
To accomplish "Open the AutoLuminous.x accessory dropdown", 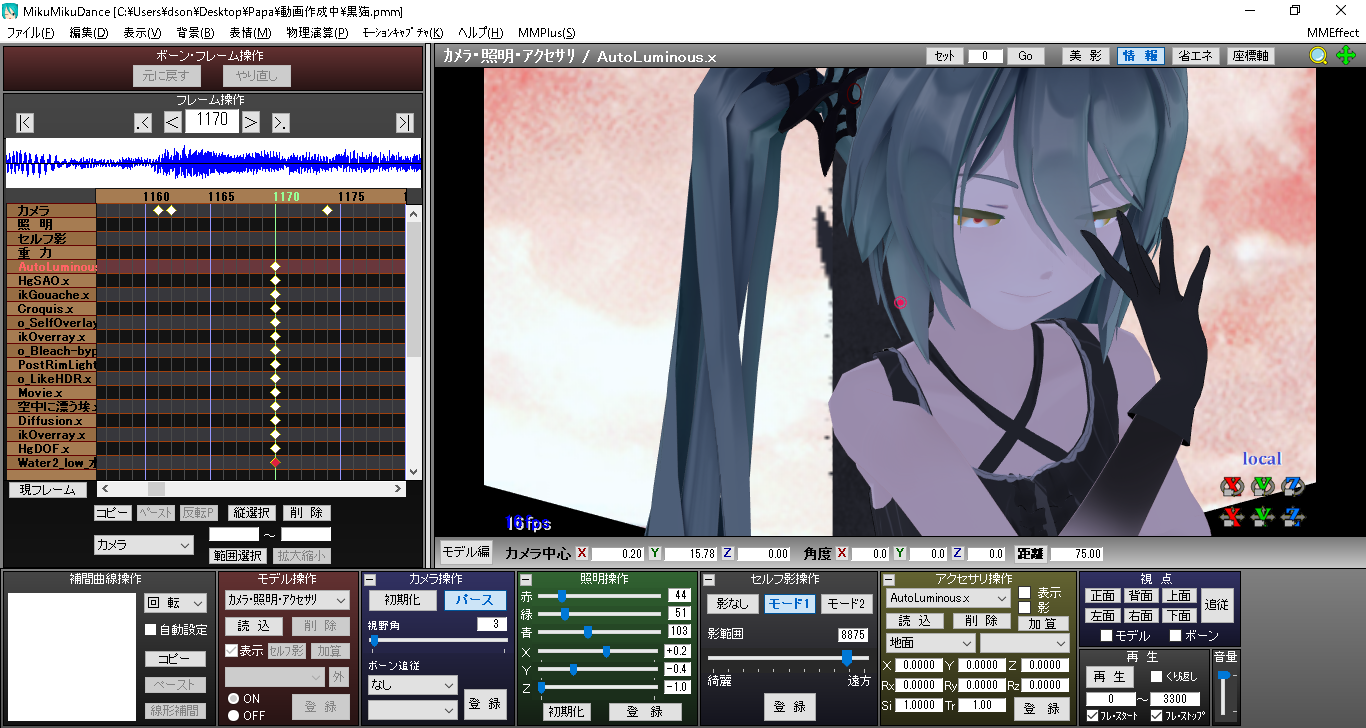I will [x=948, y=598].
